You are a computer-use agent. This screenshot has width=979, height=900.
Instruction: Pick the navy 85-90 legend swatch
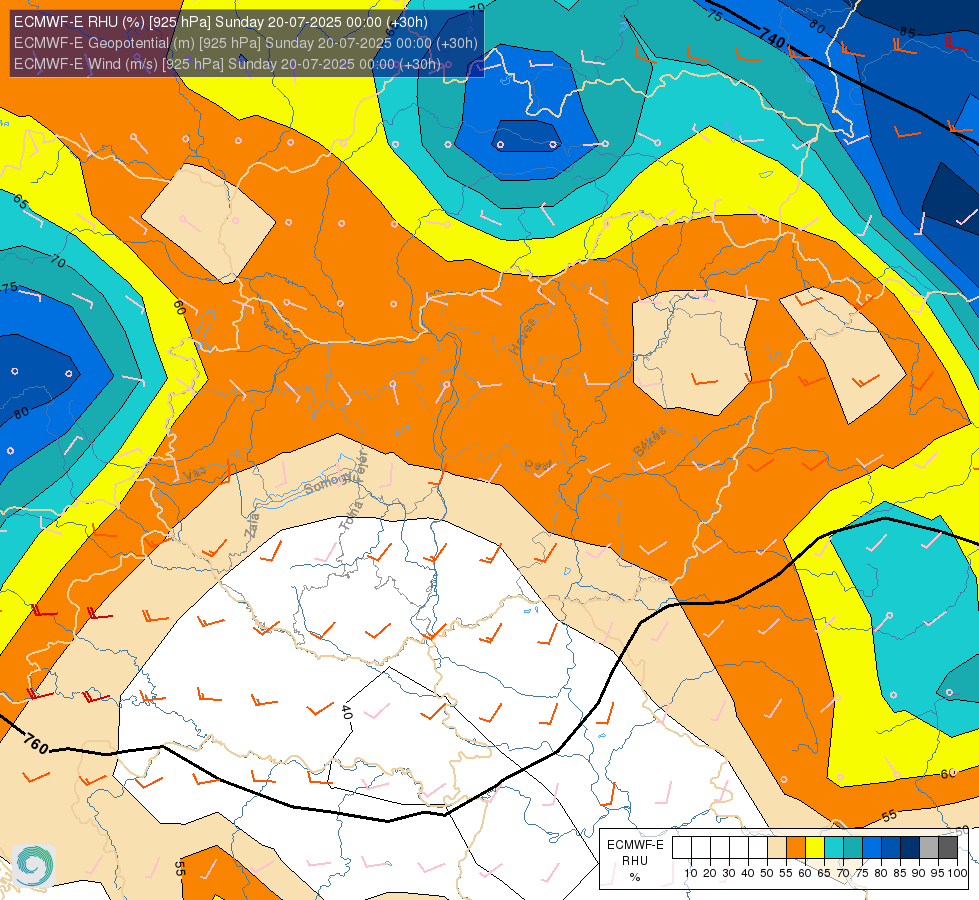coord(910,848)
